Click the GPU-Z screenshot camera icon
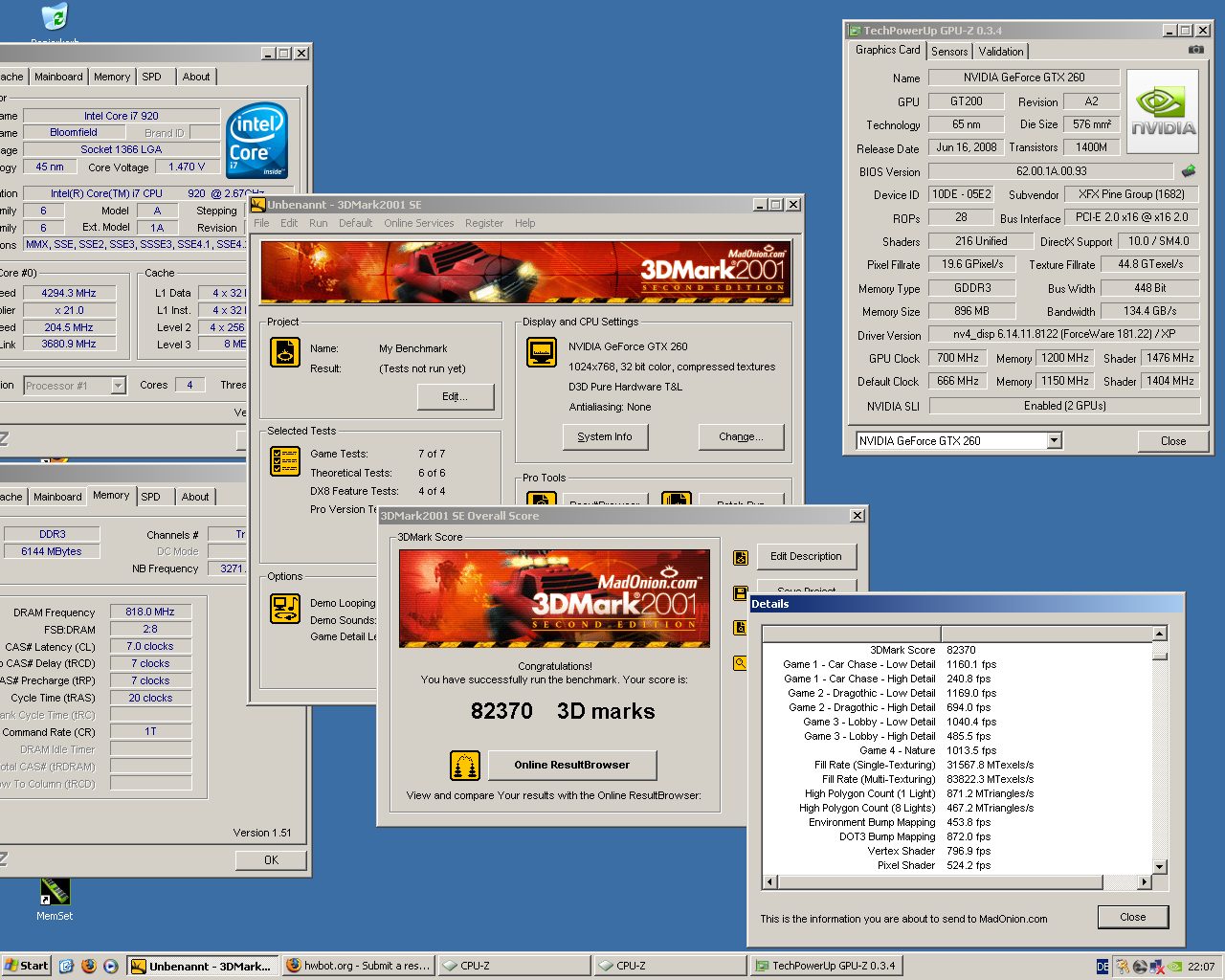The image size is (1225, 980). tap(1195, 50)
